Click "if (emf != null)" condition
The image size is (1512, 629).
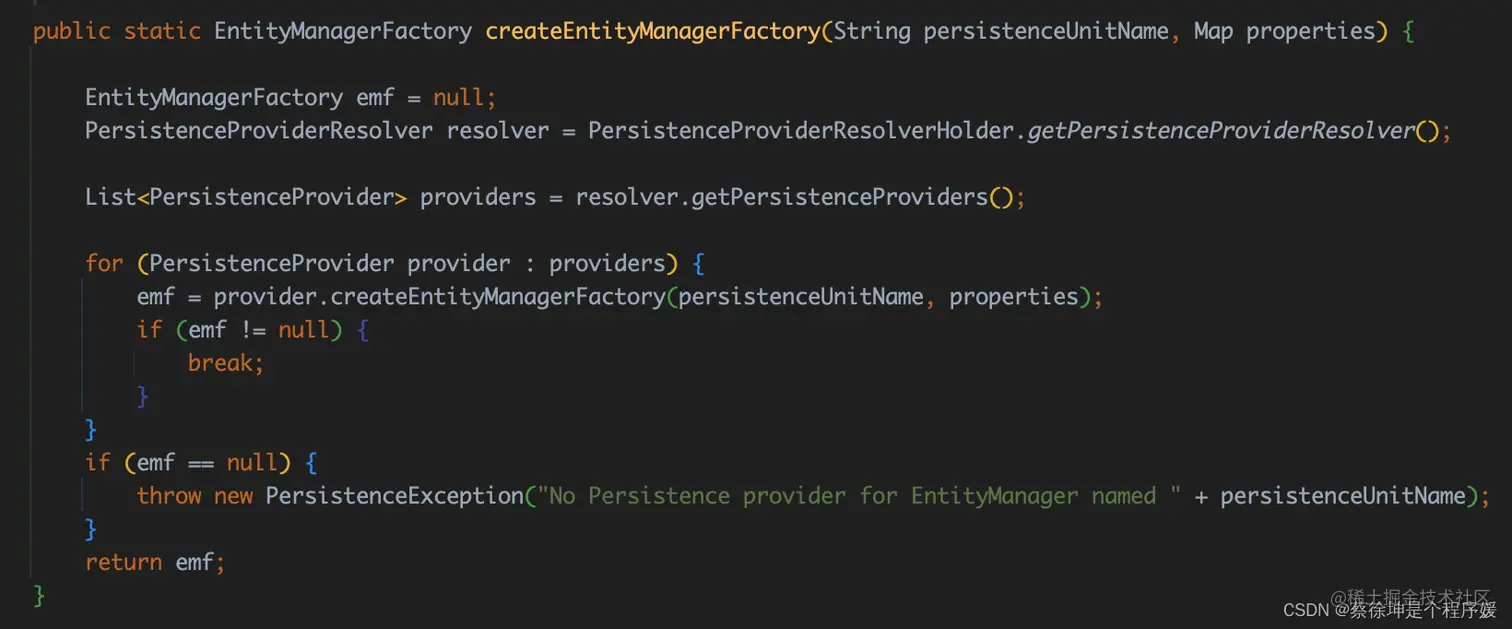click(239, 330)
